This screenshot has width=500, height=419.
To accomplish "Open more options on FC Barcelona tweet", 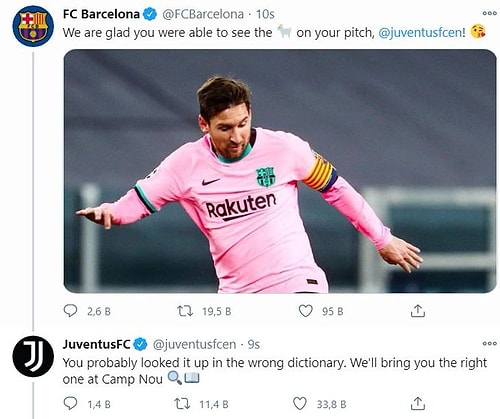I will (x=489, y=13).
